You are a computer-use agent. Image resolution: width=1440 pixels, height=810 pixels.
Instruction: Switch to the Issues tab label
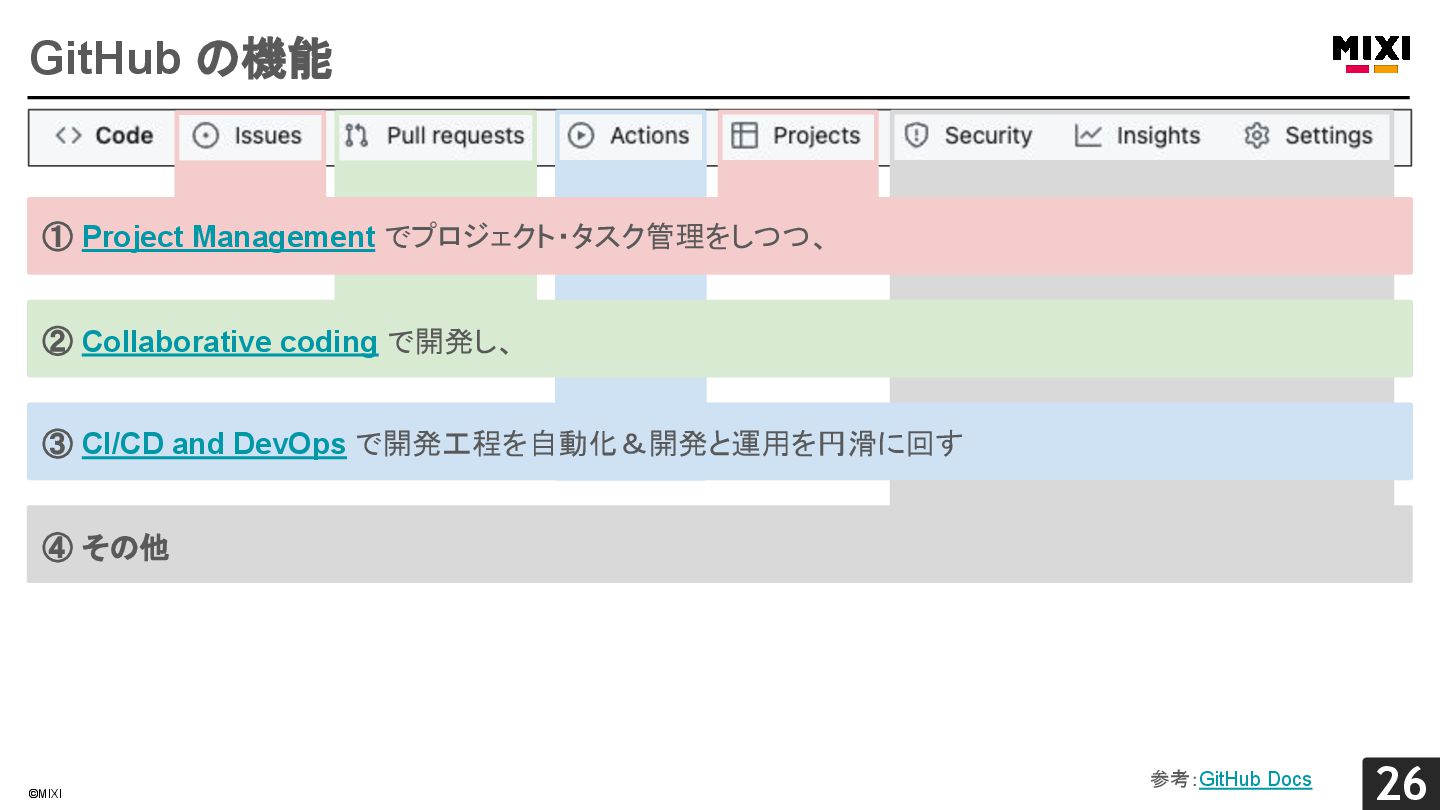268,136
